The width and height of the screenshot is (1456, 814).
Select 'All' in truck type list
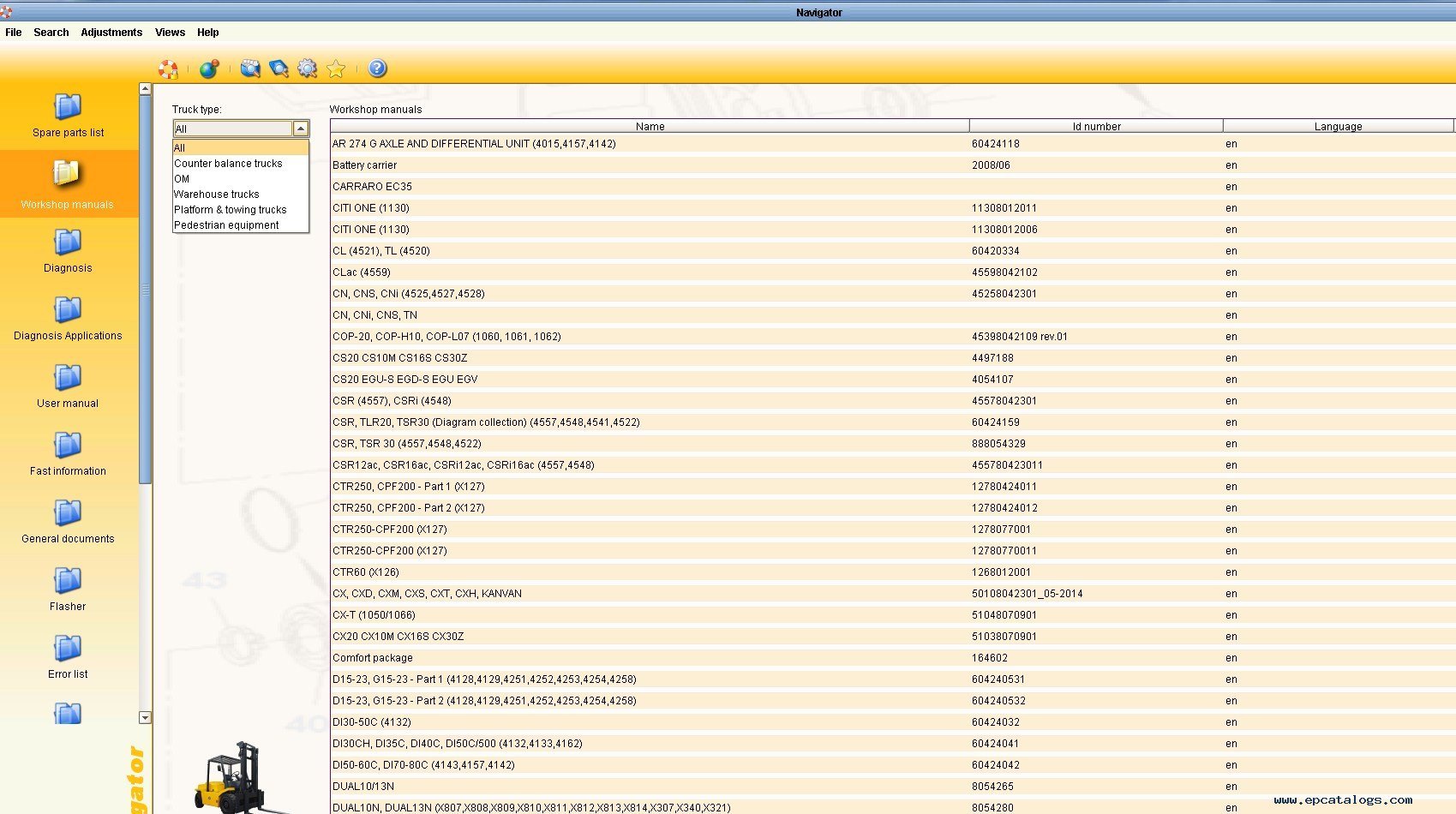coord(240,148)
